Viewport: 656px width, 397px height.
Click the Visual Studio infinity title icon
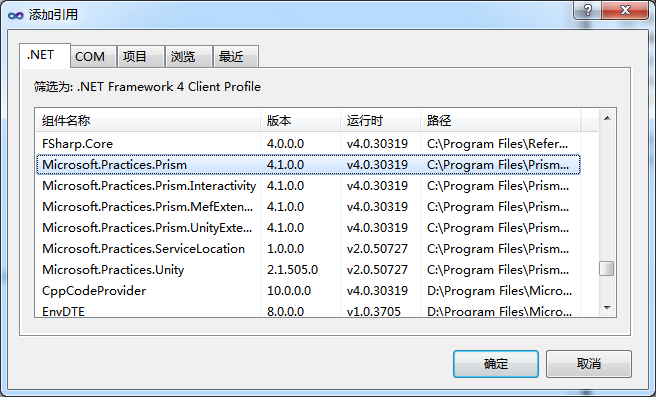(15, 15)
